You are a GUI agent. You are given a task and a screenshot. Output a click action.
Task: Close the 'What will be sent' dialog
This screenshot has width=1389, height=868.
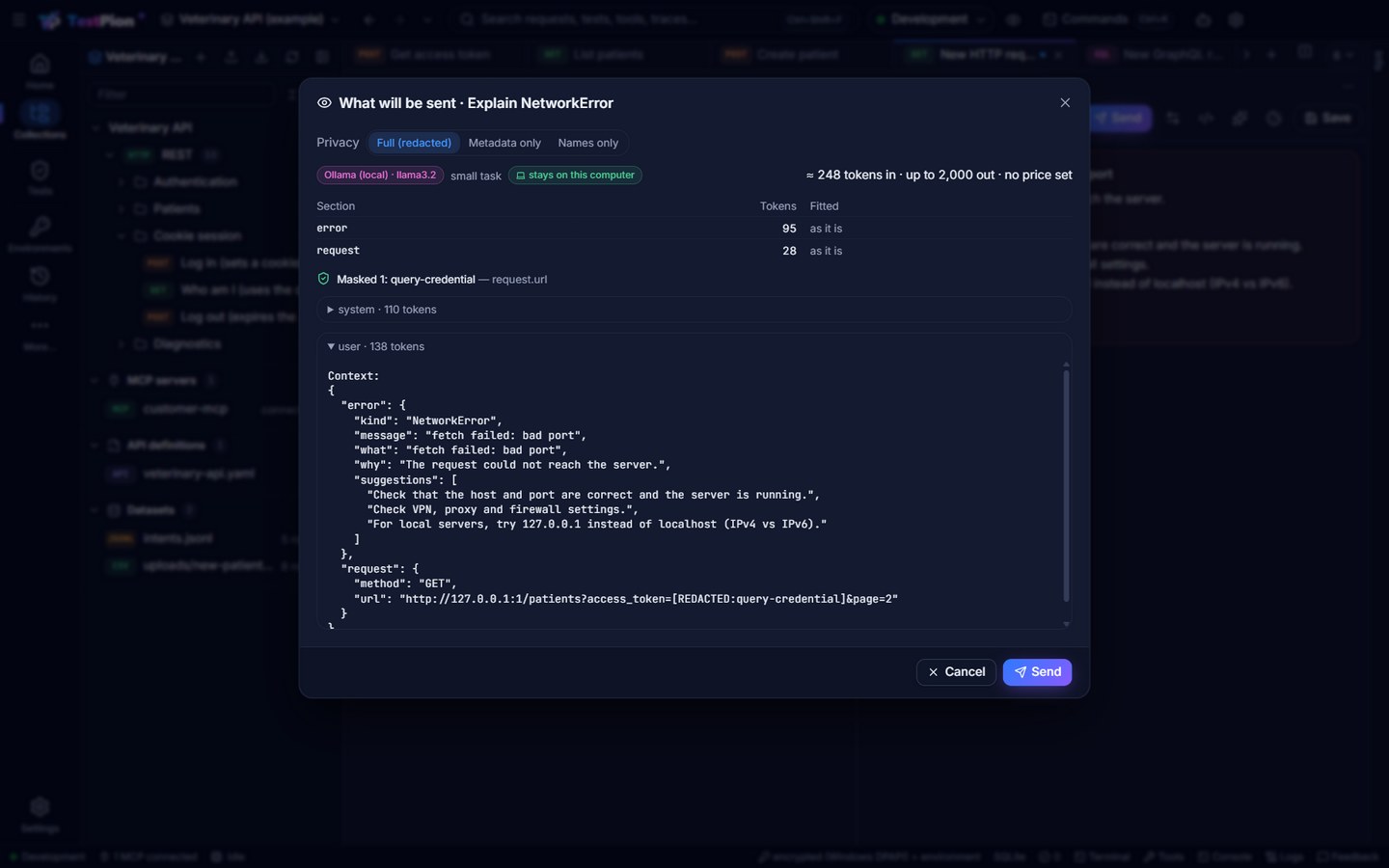[x=1065, y=103]
